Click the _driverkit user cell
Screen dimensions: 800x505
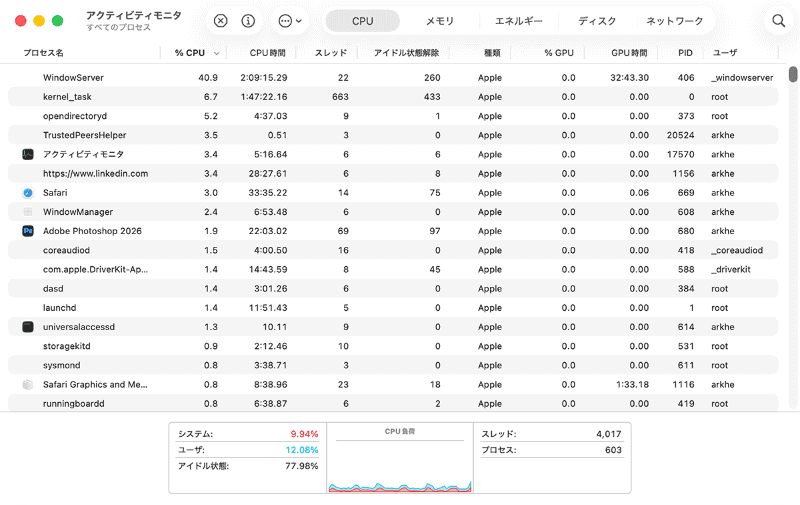click(731, 269)
